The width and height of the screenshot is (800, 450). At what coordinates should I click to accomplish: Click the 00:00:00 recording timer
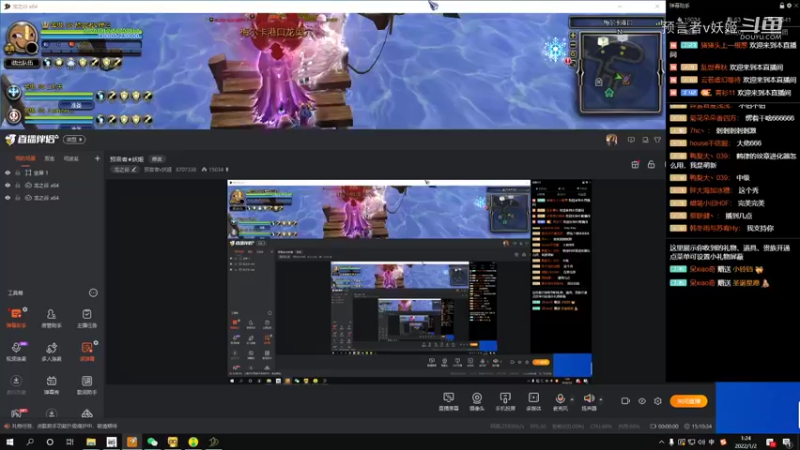[x=664, y=426]
